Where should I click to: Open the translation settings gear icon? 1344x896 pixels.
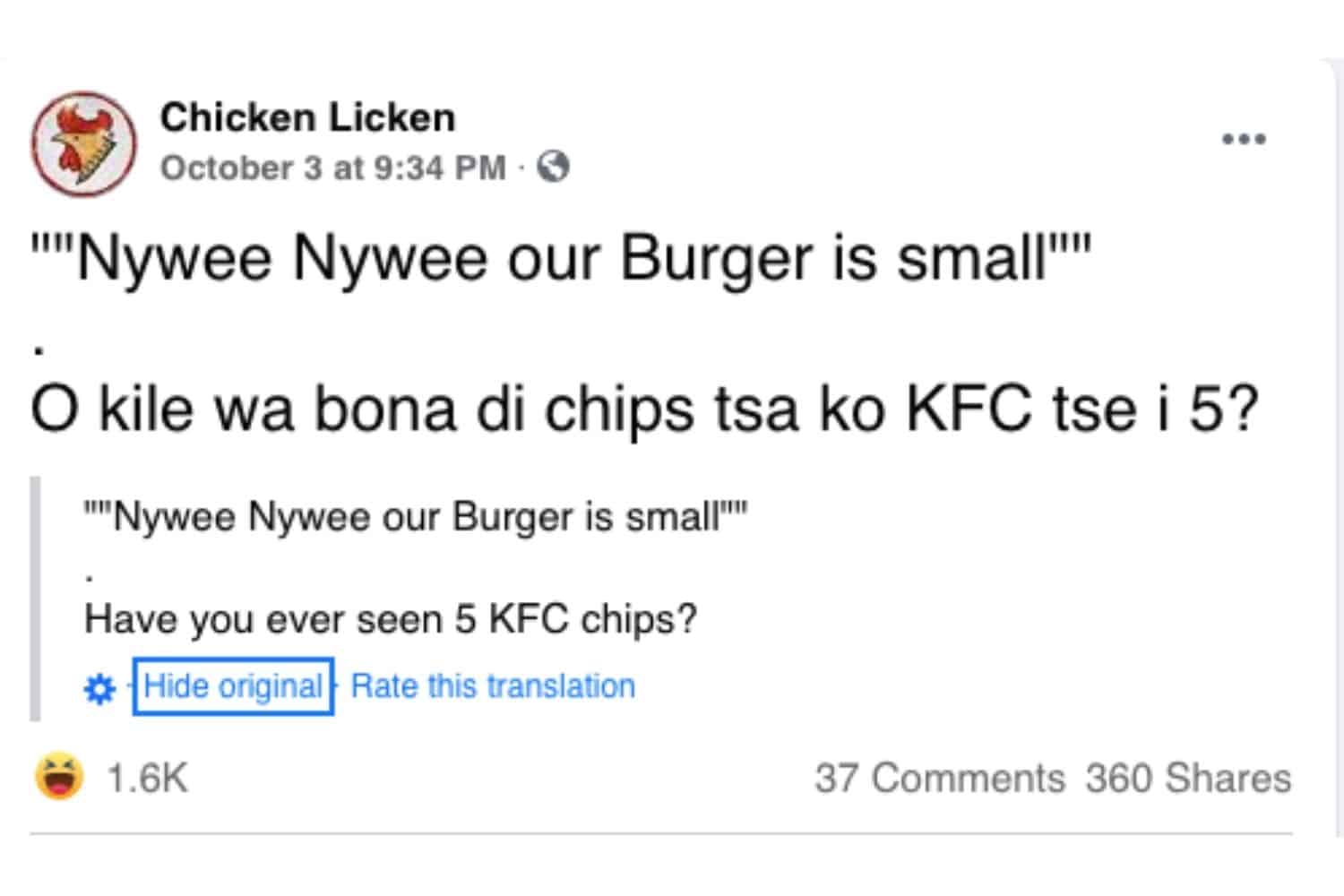pos(99,688)
